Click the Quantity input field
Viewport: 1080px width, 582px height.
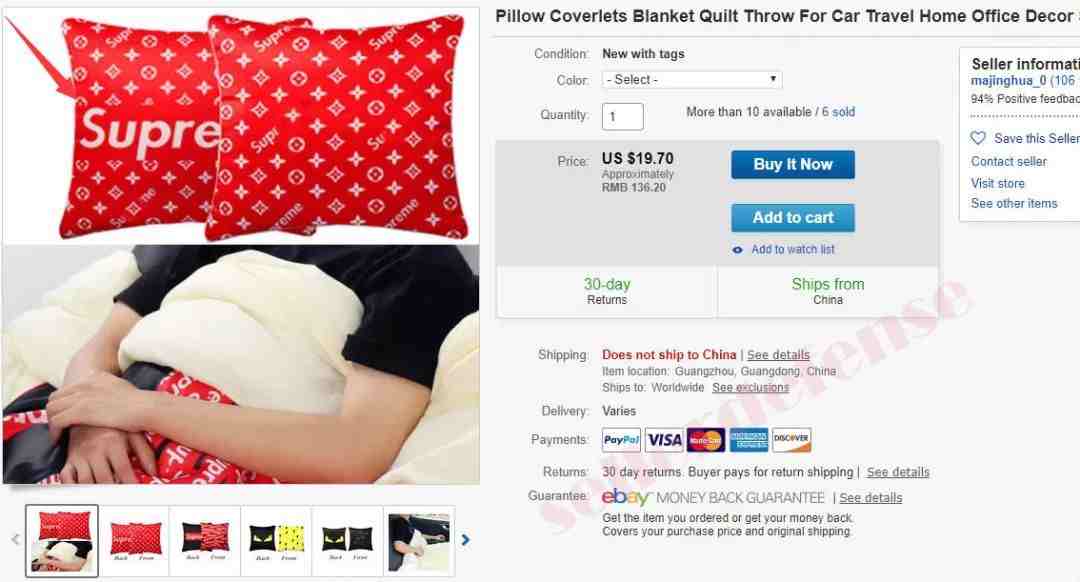click(623, 116)
